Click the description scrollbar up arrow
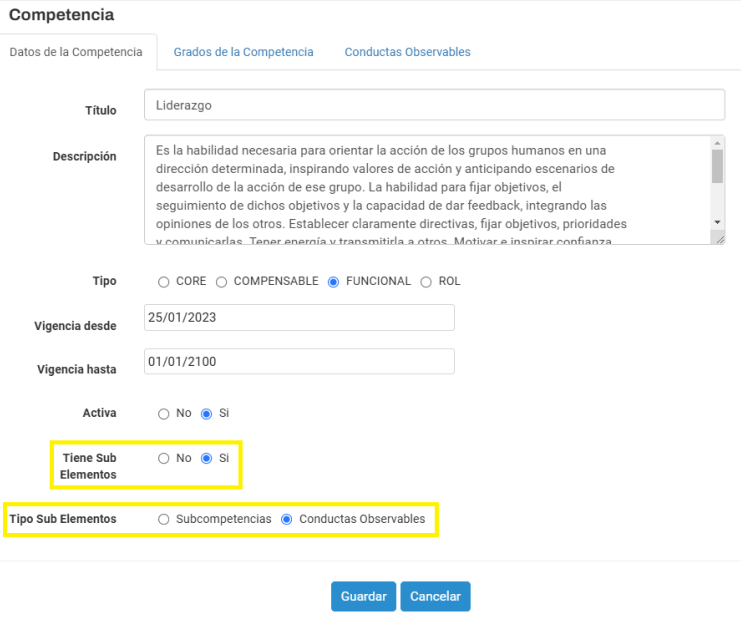This screenshot has height=618, width=741. (x=717, y=143)
